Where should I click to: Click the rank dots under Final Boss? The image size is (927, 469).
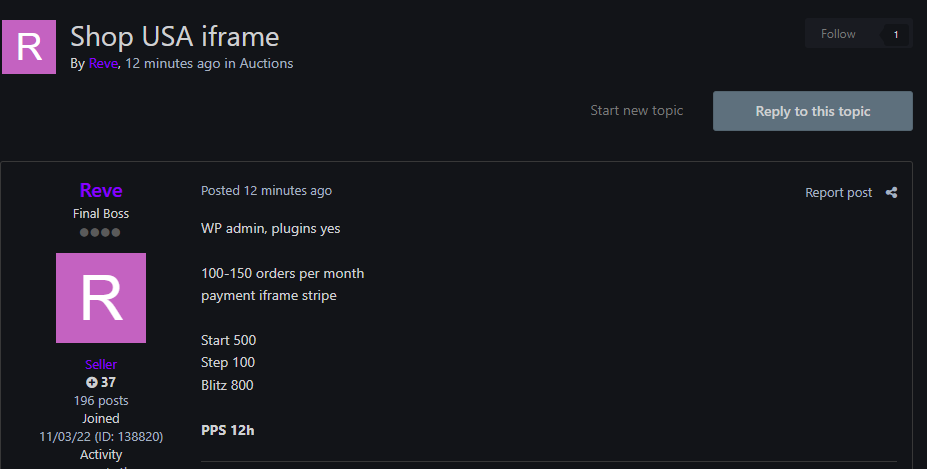[x=101, y=232]
